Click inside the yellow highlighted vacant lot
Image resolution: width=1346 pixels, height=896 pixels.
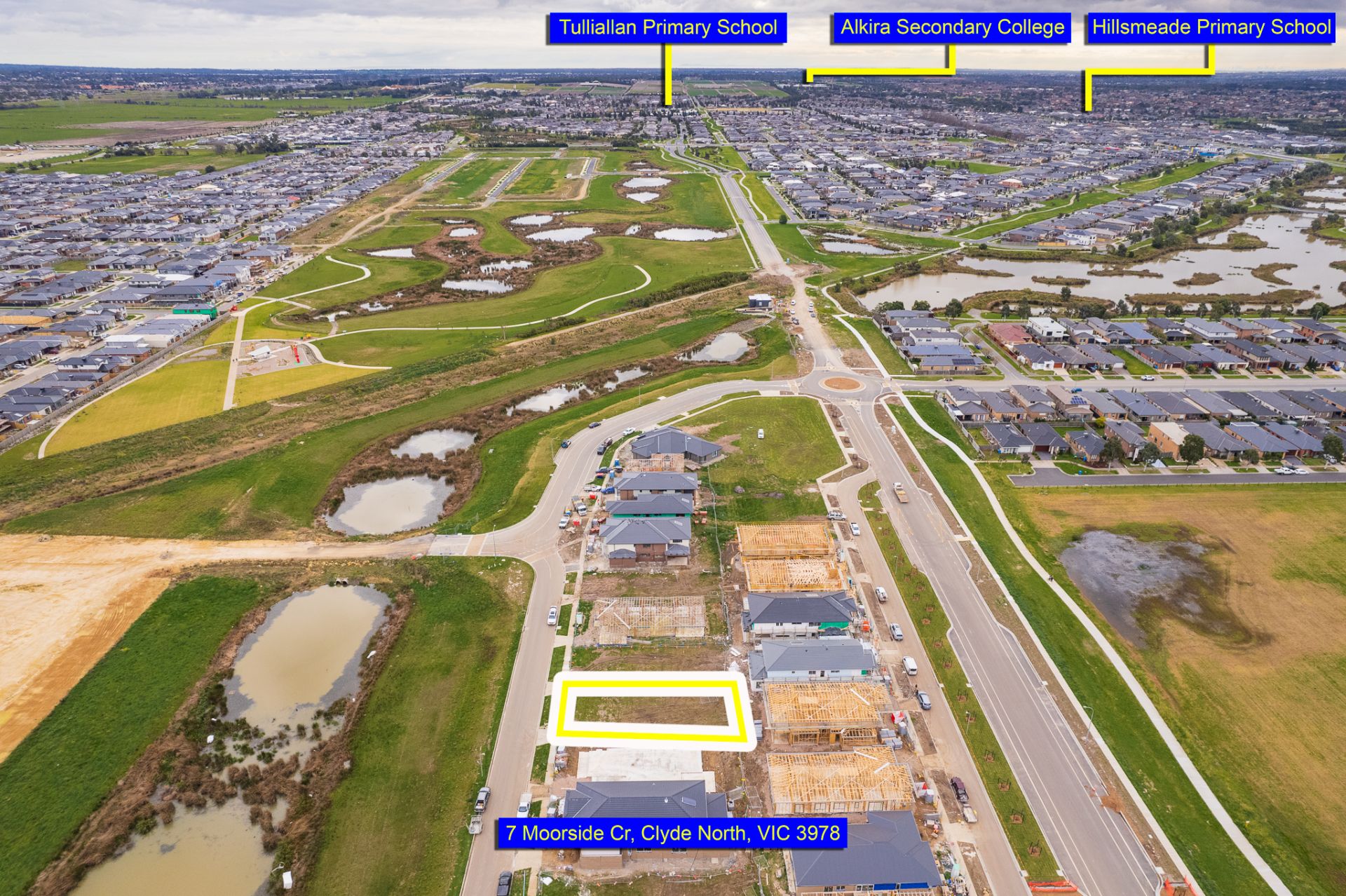[x=651, y=710]
